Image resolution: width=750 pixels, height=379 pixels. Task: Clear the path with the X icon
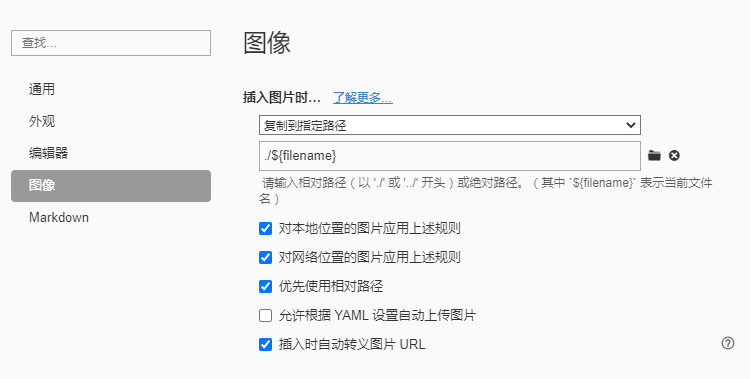[x=674, y=156]
